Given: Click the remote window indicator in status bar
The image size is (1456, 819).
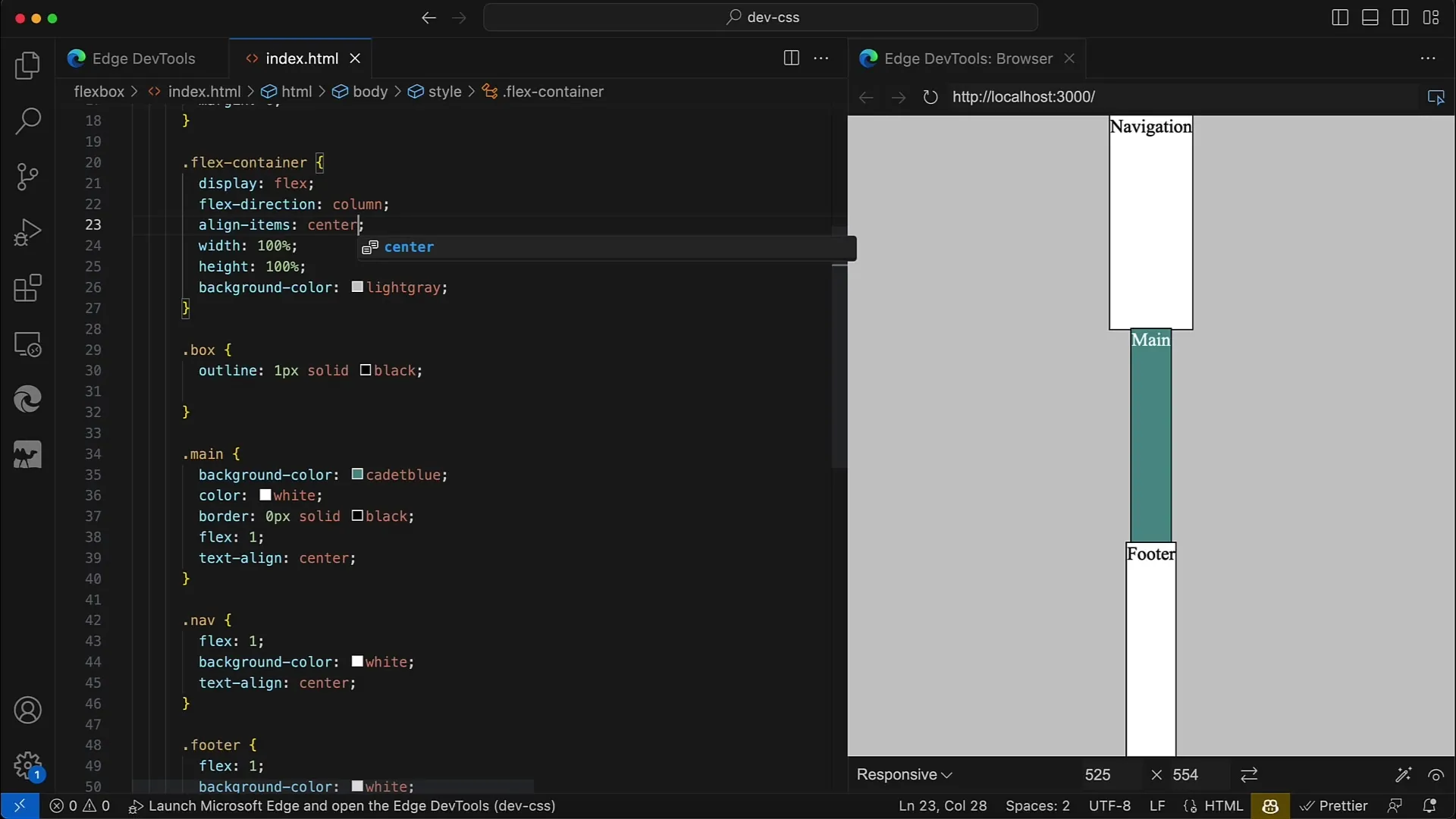Looking at the screenshot, I should (x=19, y=806).
